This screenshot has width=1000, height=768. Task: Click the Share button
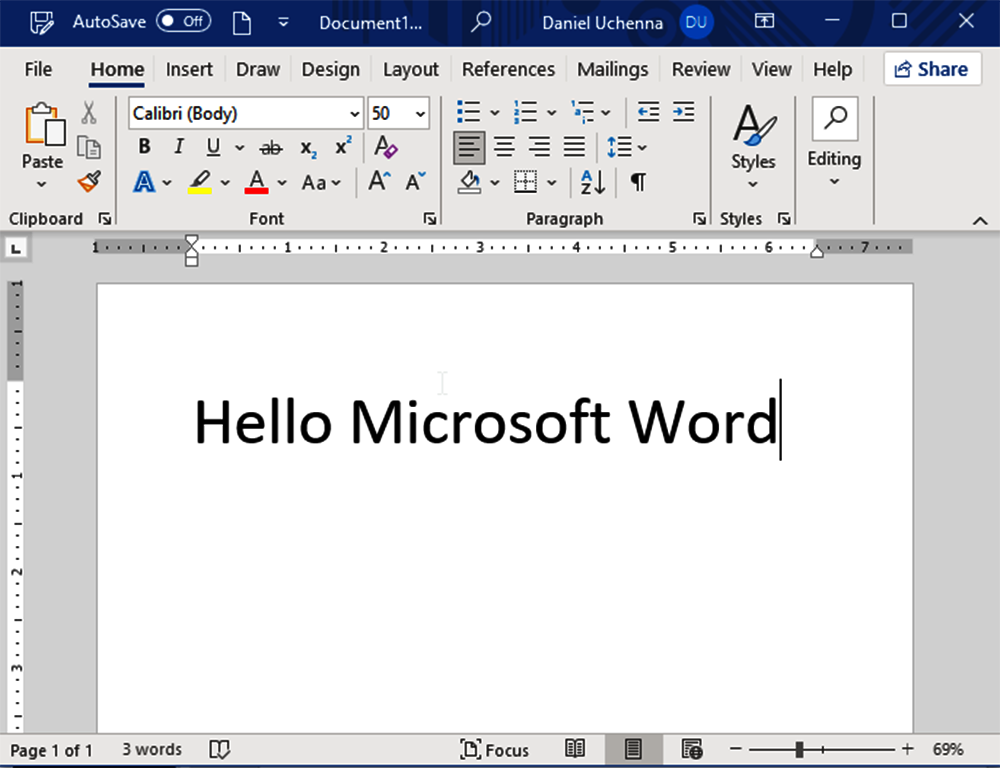tap(932, 68)
